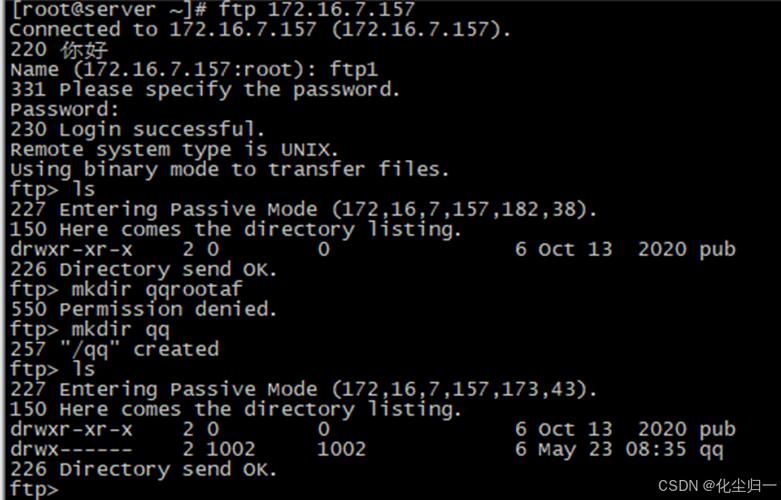Click the "qq" directory name in listing
This screenshot has width=781, height=500.
click(x=711, y=449)
